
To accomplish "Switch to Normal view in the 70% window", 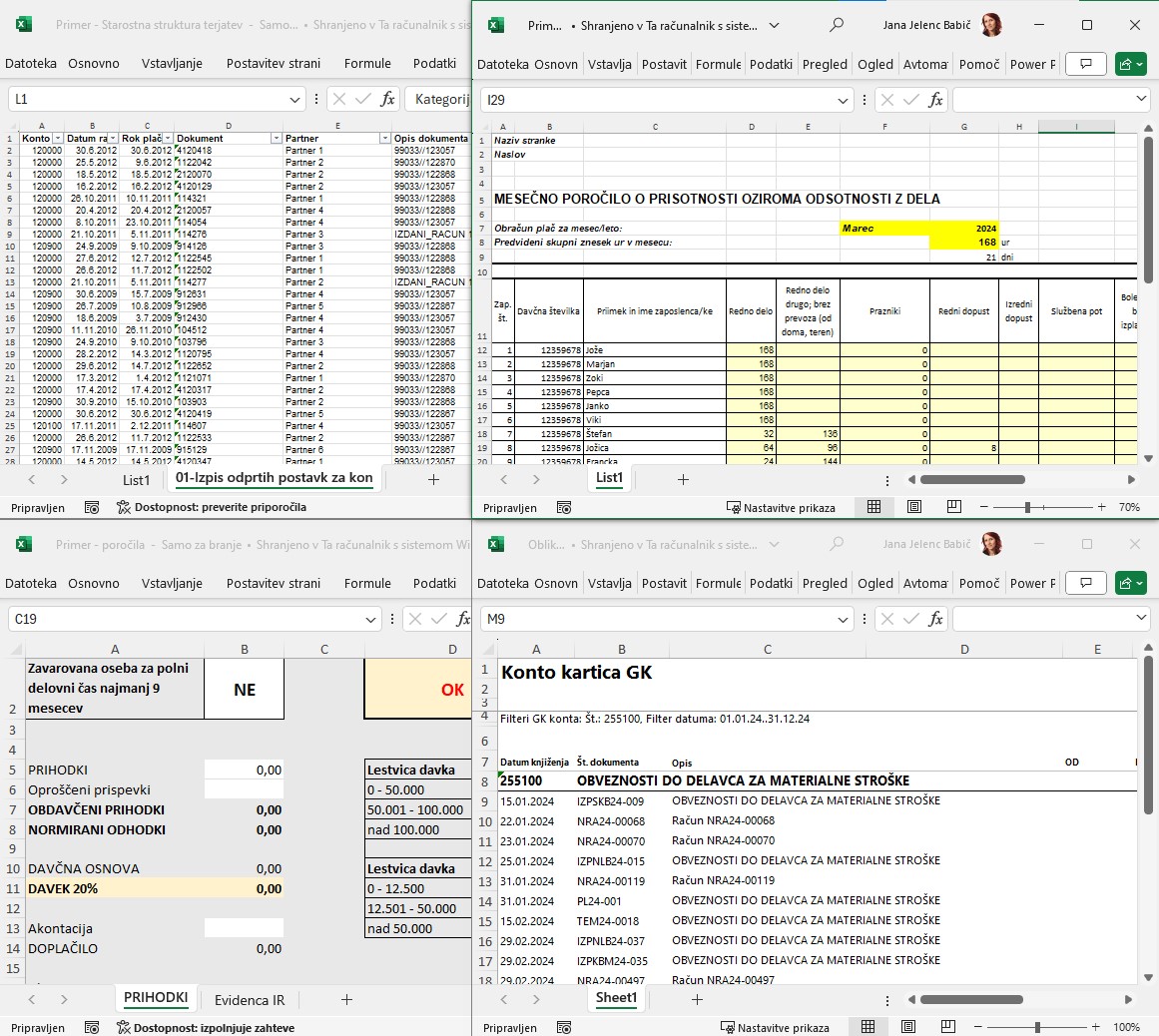I will coord(873,507).
